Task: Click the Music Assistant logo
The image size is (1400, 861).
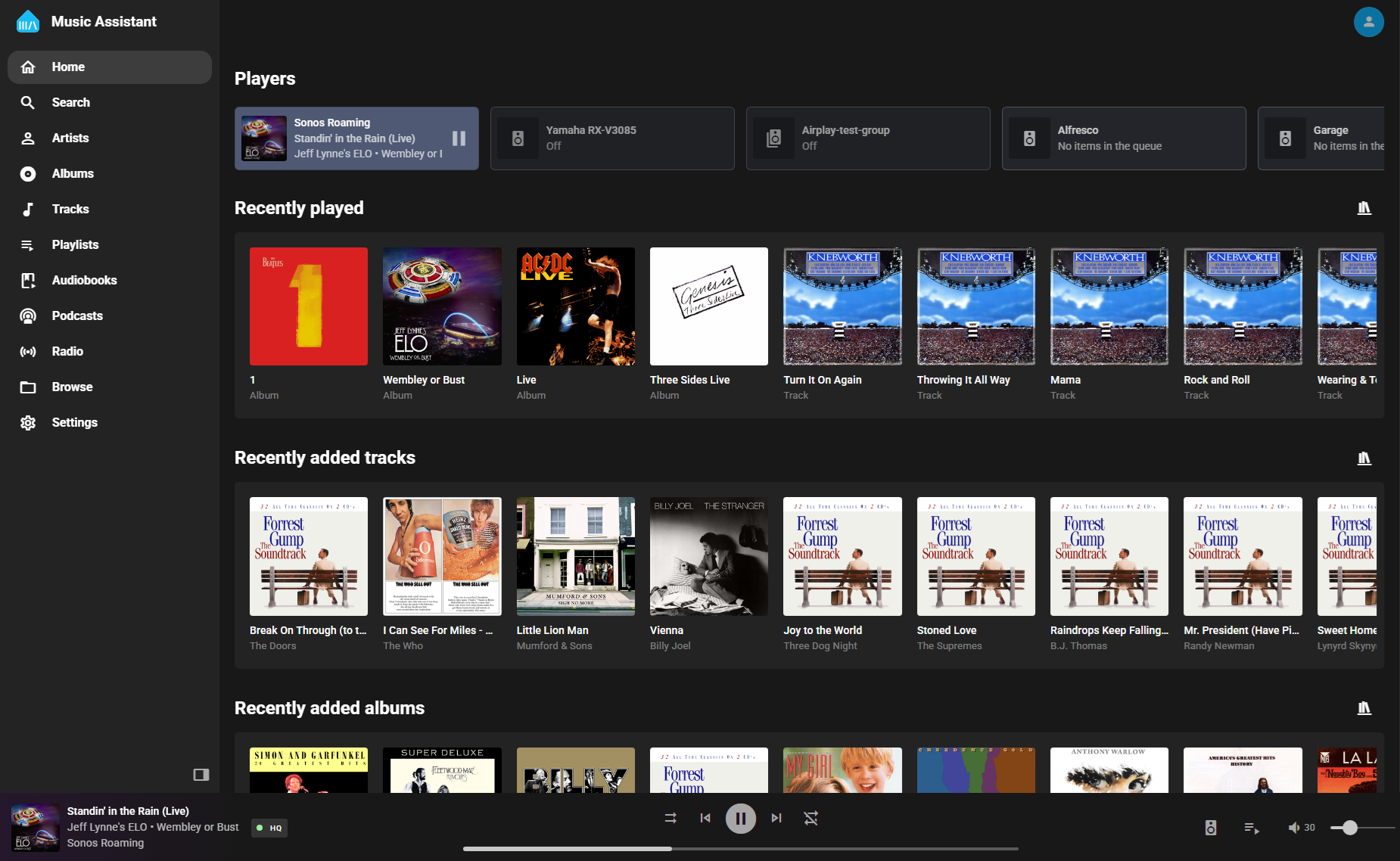Action: 28,22
